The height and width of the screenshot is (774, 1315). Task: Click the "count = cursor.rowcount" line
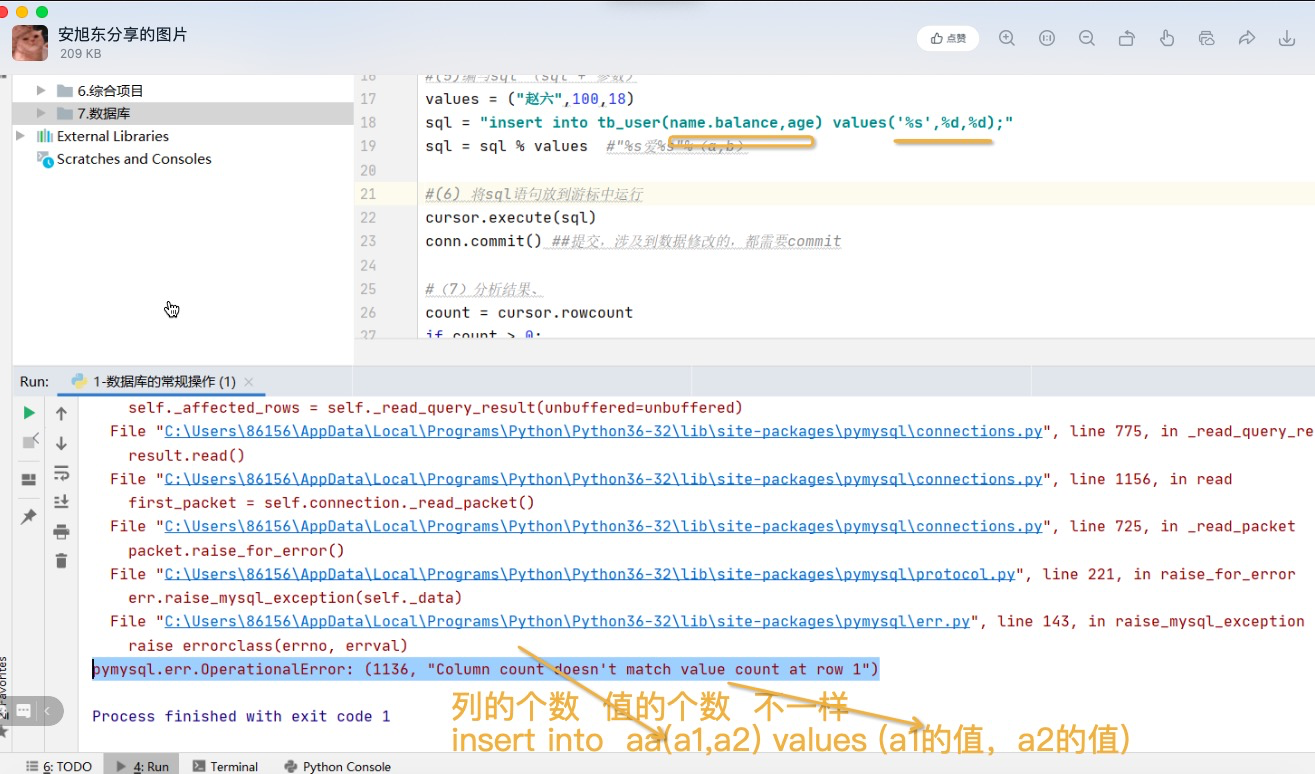click(x=529, y=312)
